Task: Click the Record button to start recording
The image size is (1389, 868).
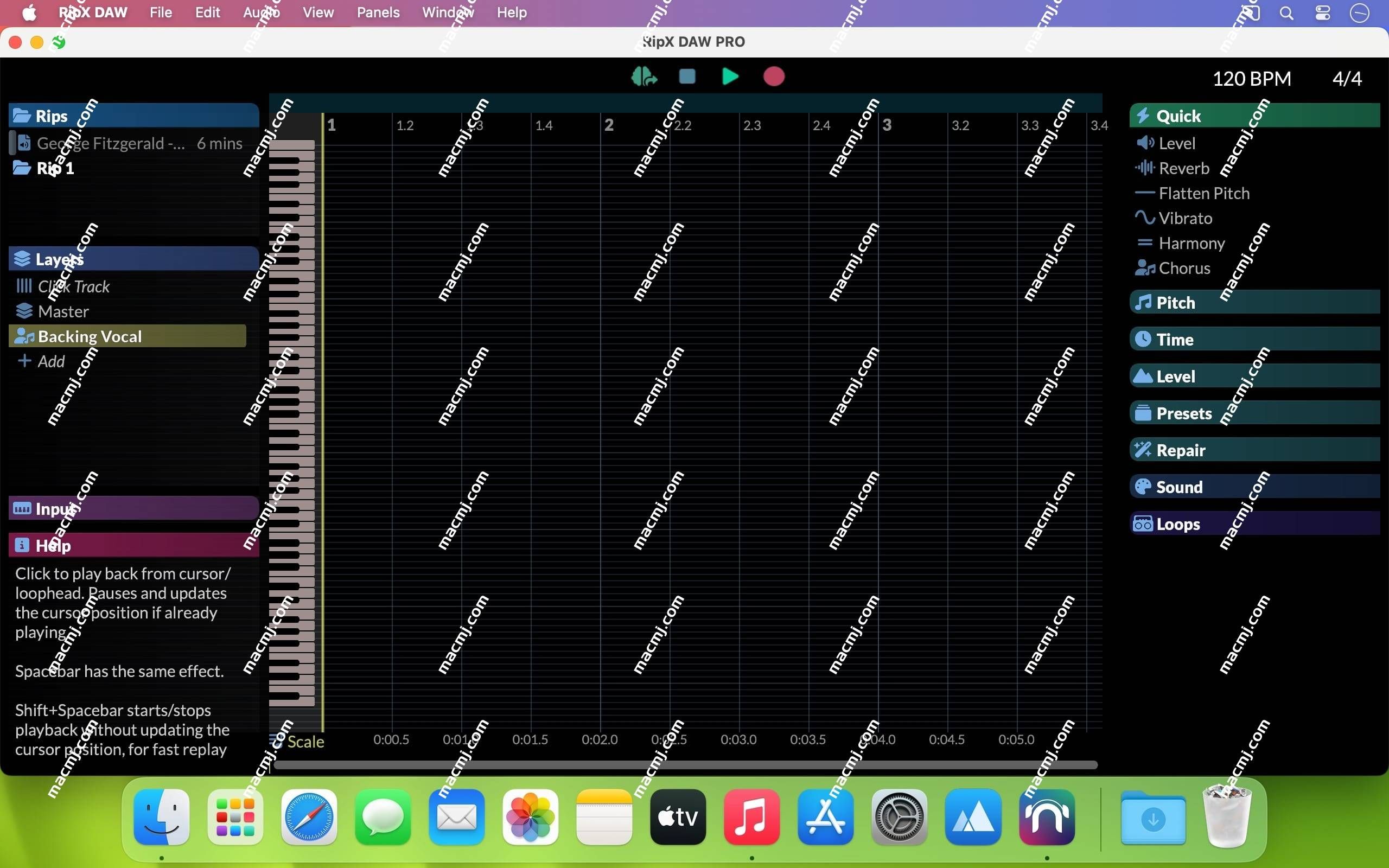Action: coord(775,76)
